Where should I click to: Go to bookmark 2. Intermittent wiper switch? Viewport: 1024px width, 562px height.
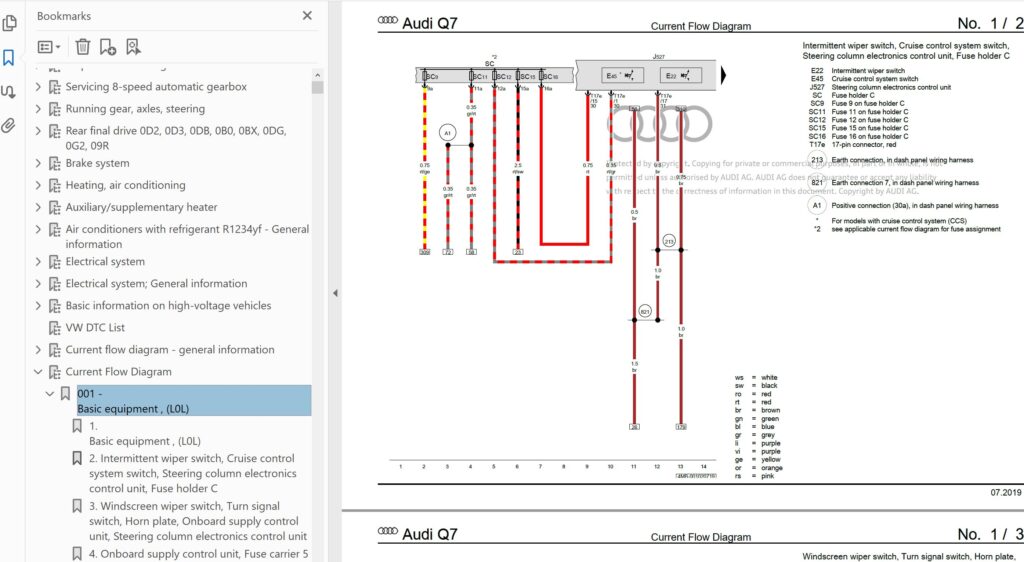coord(191,473)
